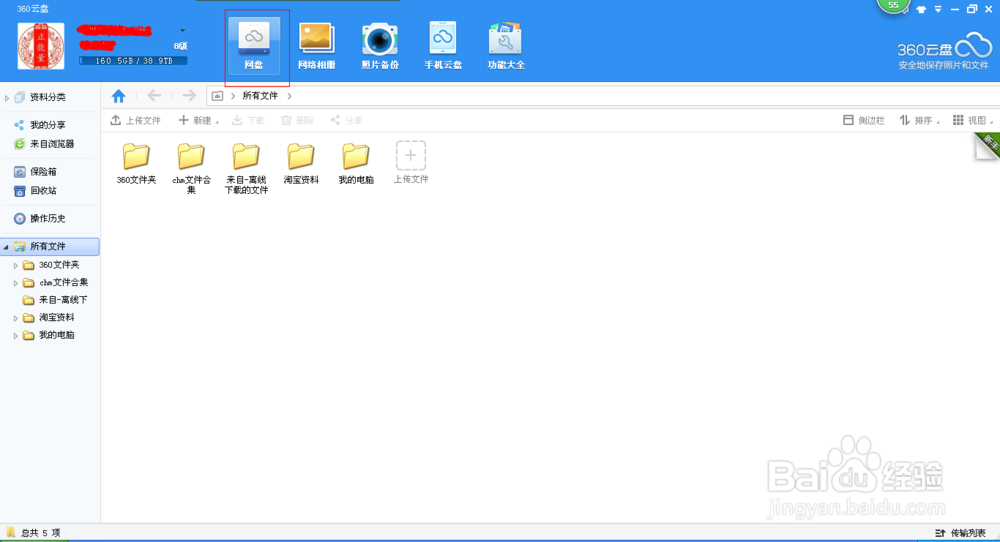
Task: Click 上传文件 upload toolbar button
Action: click(x=135, y=120)
